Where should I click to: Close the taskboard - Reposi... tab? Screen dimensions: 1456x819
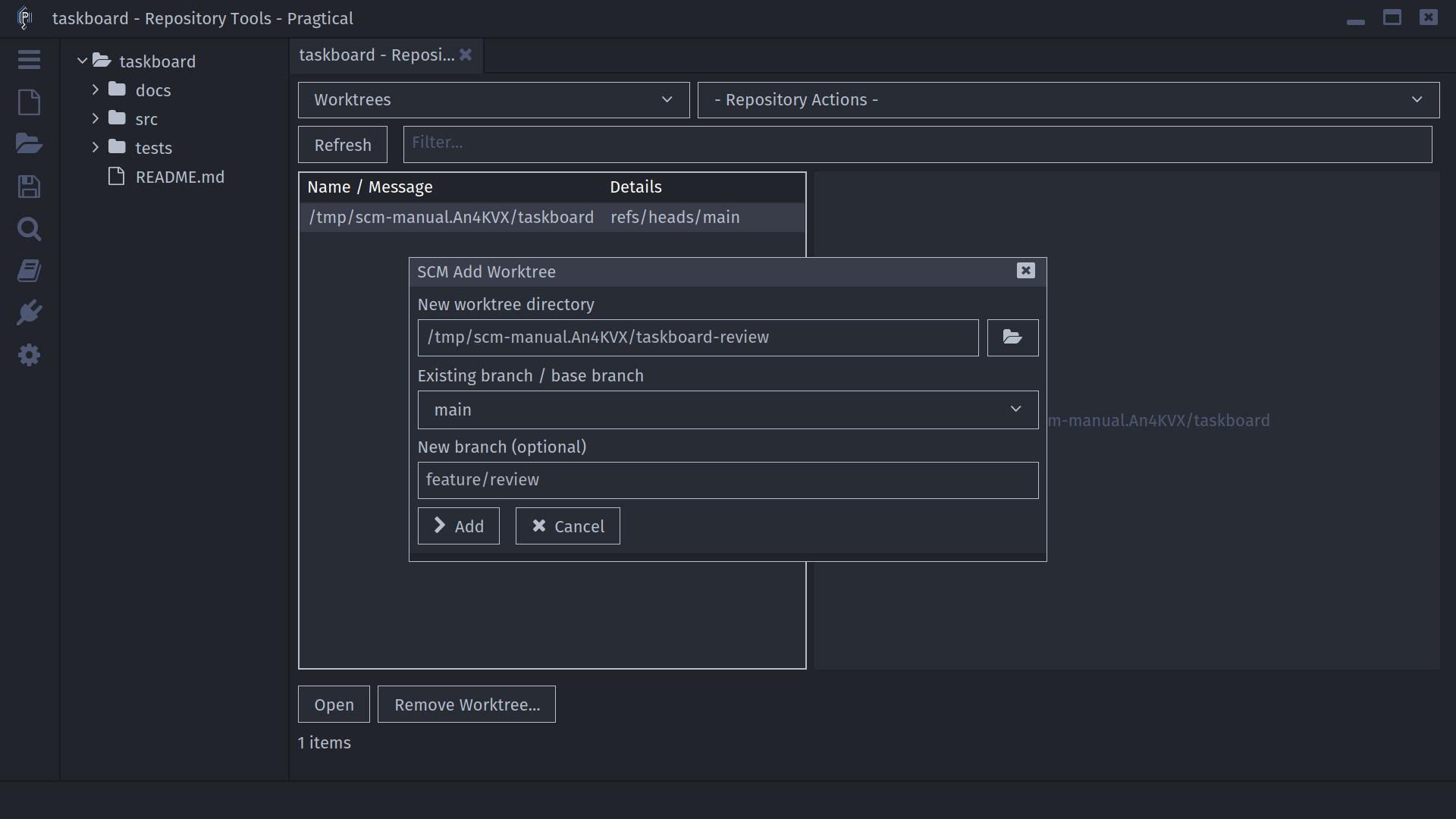coord(466,55)
